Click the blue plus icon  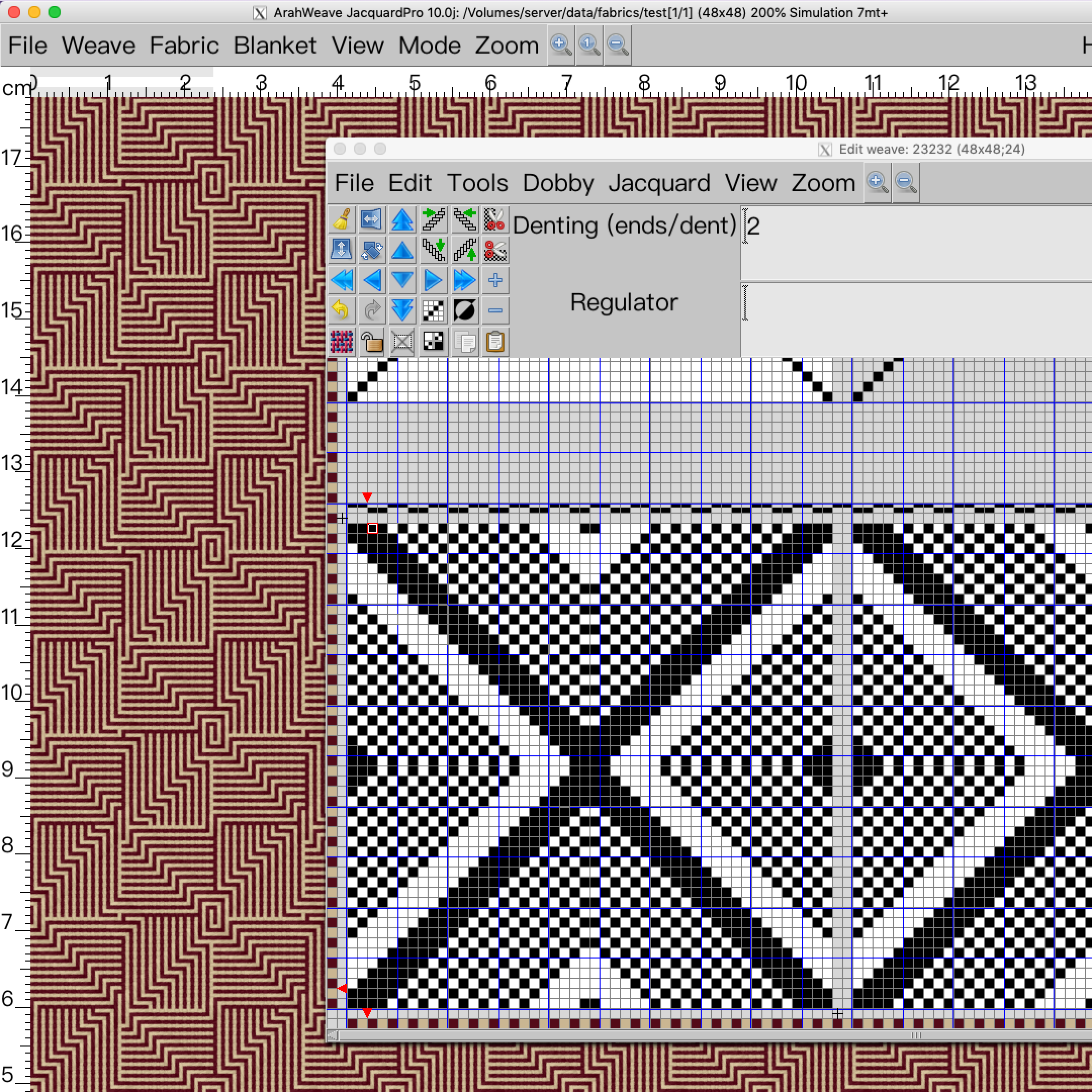pyautogui.click(x=495, y=281)
